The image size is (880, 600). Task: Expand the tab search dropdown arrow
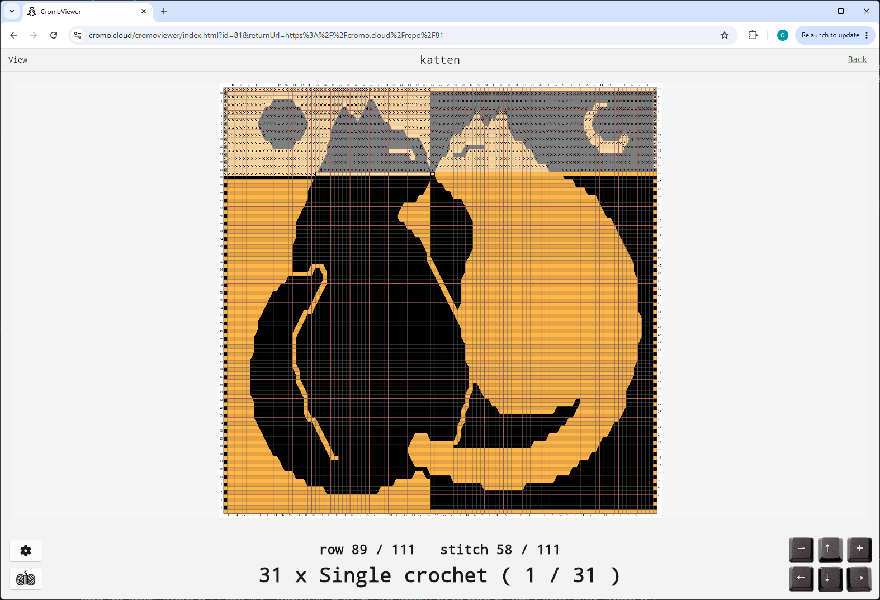pyautogui.click(x=12, y=11)
